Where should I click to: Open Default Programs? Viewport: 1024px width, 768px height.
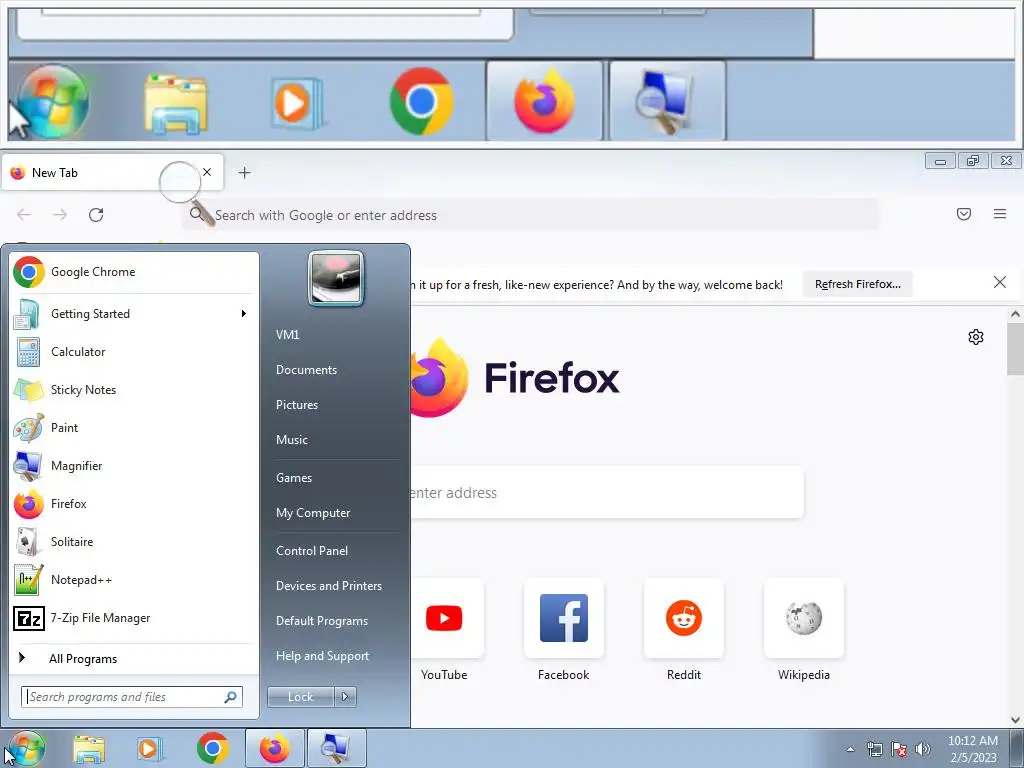[321, 621]
